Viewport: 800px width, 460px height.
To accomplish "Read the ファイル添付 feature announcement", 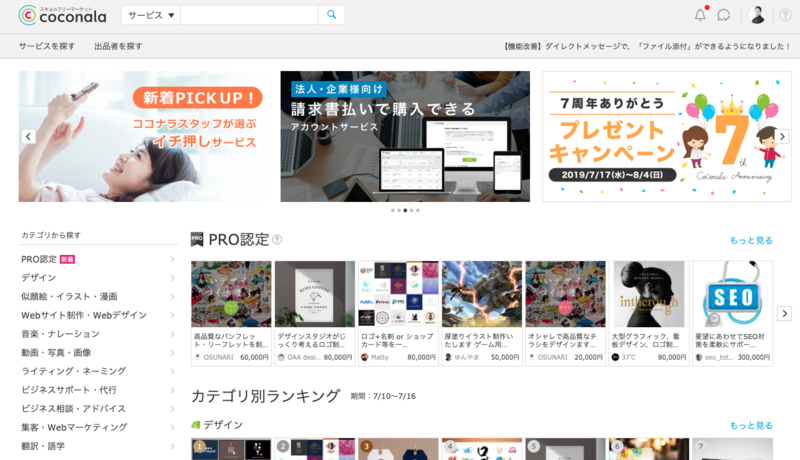I will coord(647,46).
